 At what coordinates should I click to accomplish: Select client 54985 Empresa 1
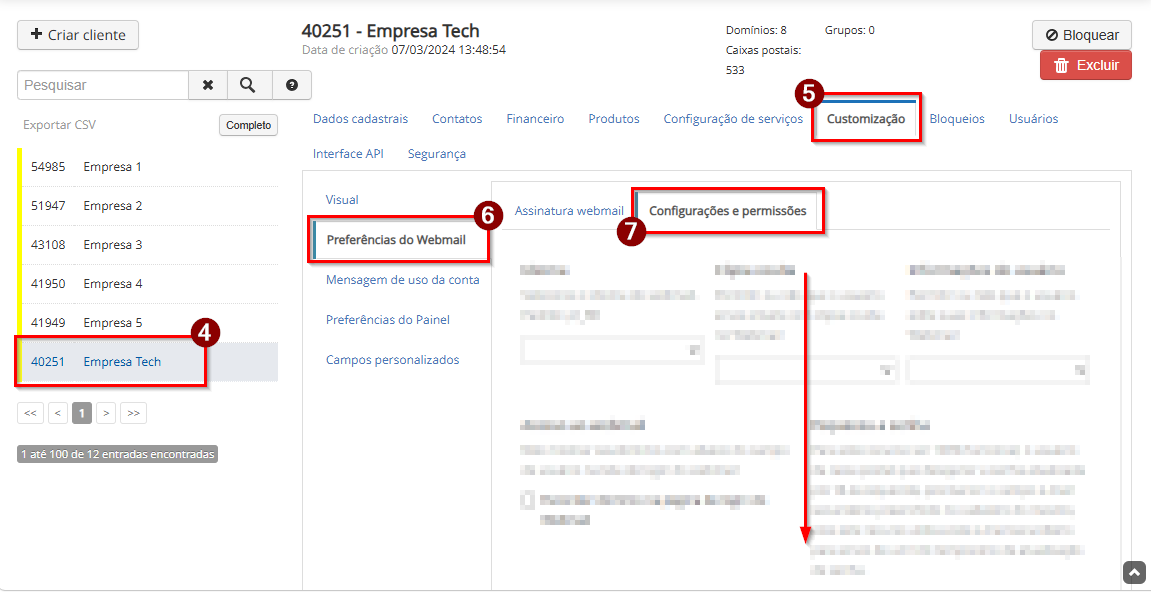[x=150, y=167]
